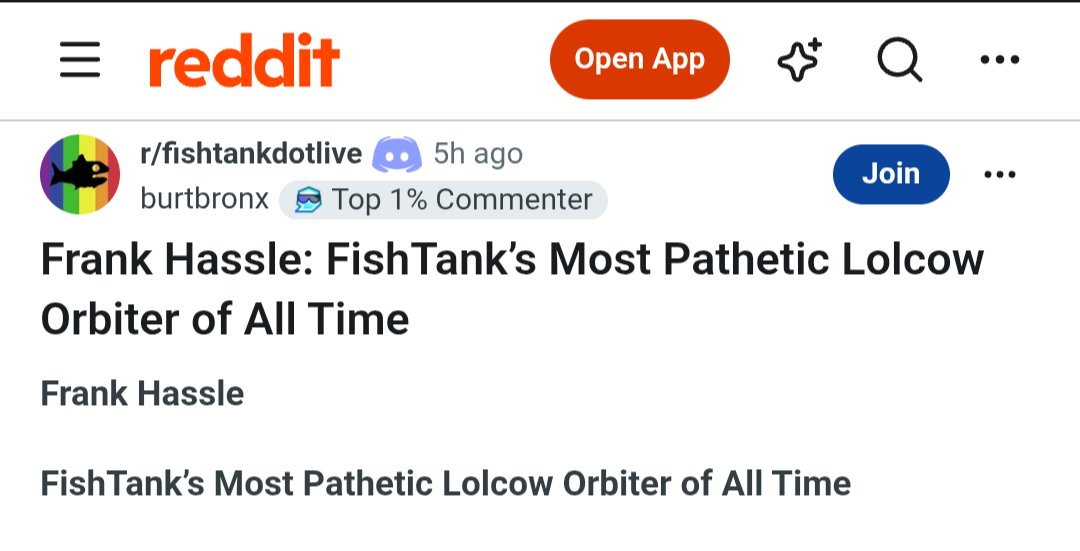Image resolution: width=1080 pixels, height=551 pixels.
Task: Click the 5h ago timestamp
Action: coord(478,154)
